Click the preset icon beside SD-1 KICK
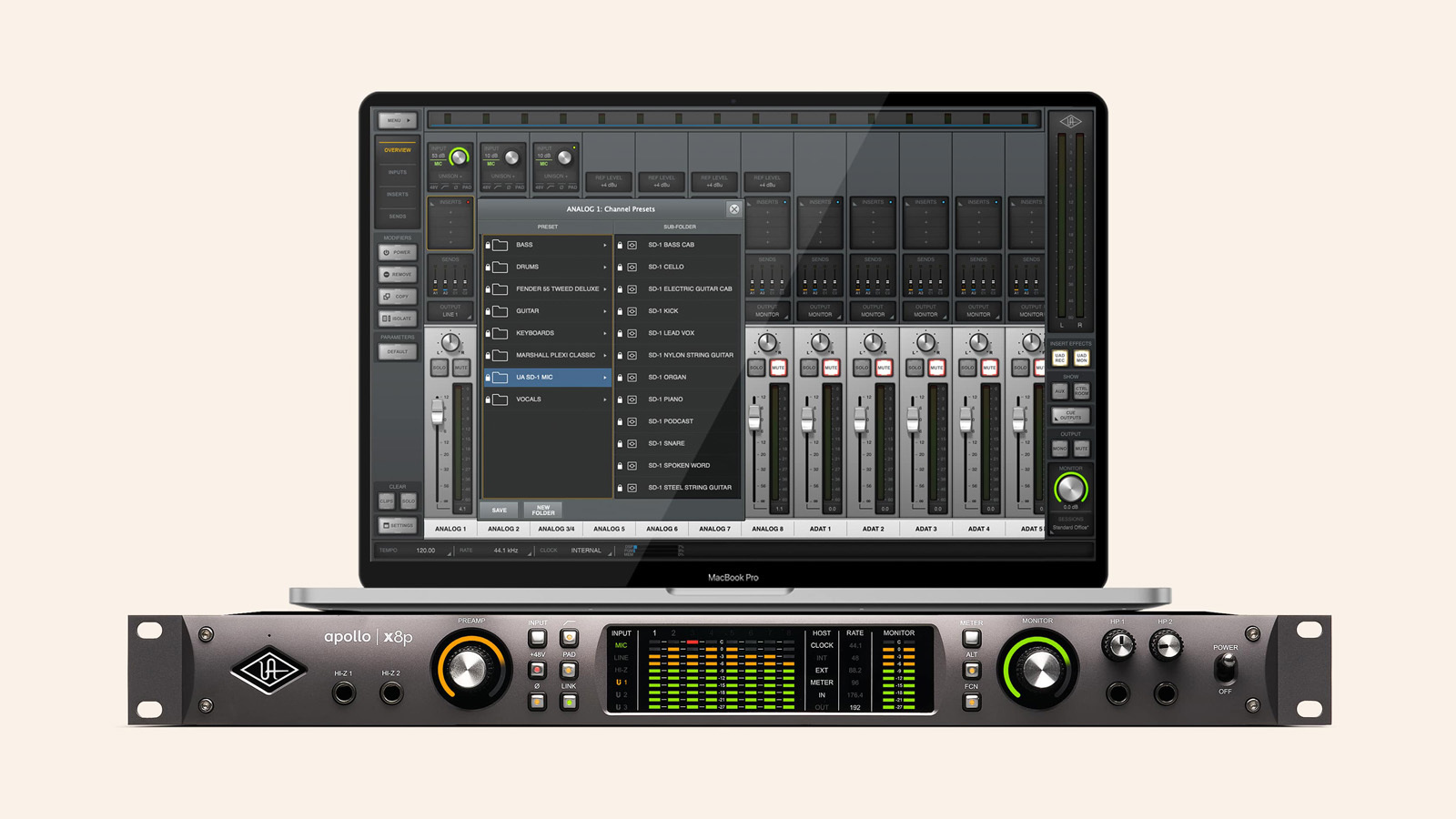Image resolution: width=1456 pixels, height=819 pixels. coord(632,311)
